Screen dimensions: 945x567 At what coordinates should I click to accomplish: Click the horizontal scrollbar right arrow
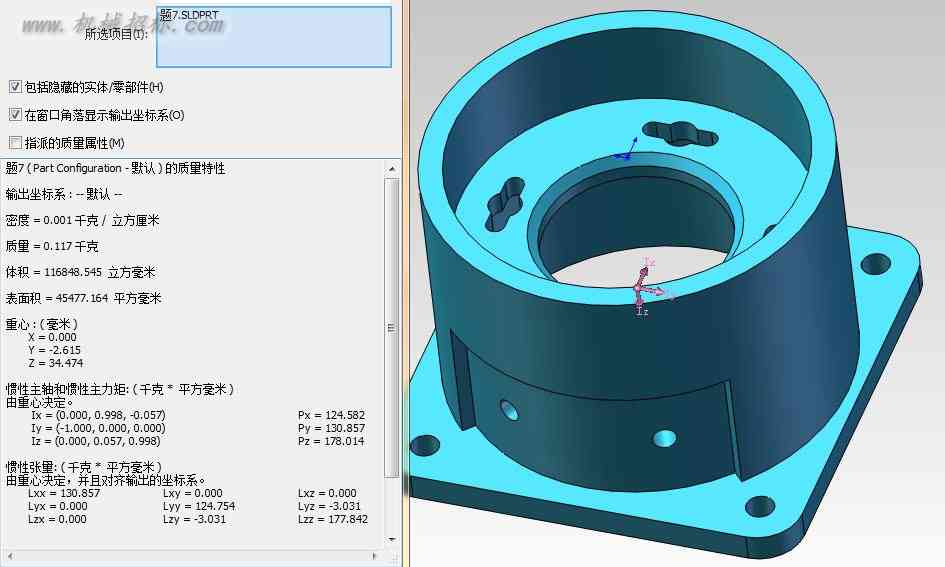tap(375, 556)
